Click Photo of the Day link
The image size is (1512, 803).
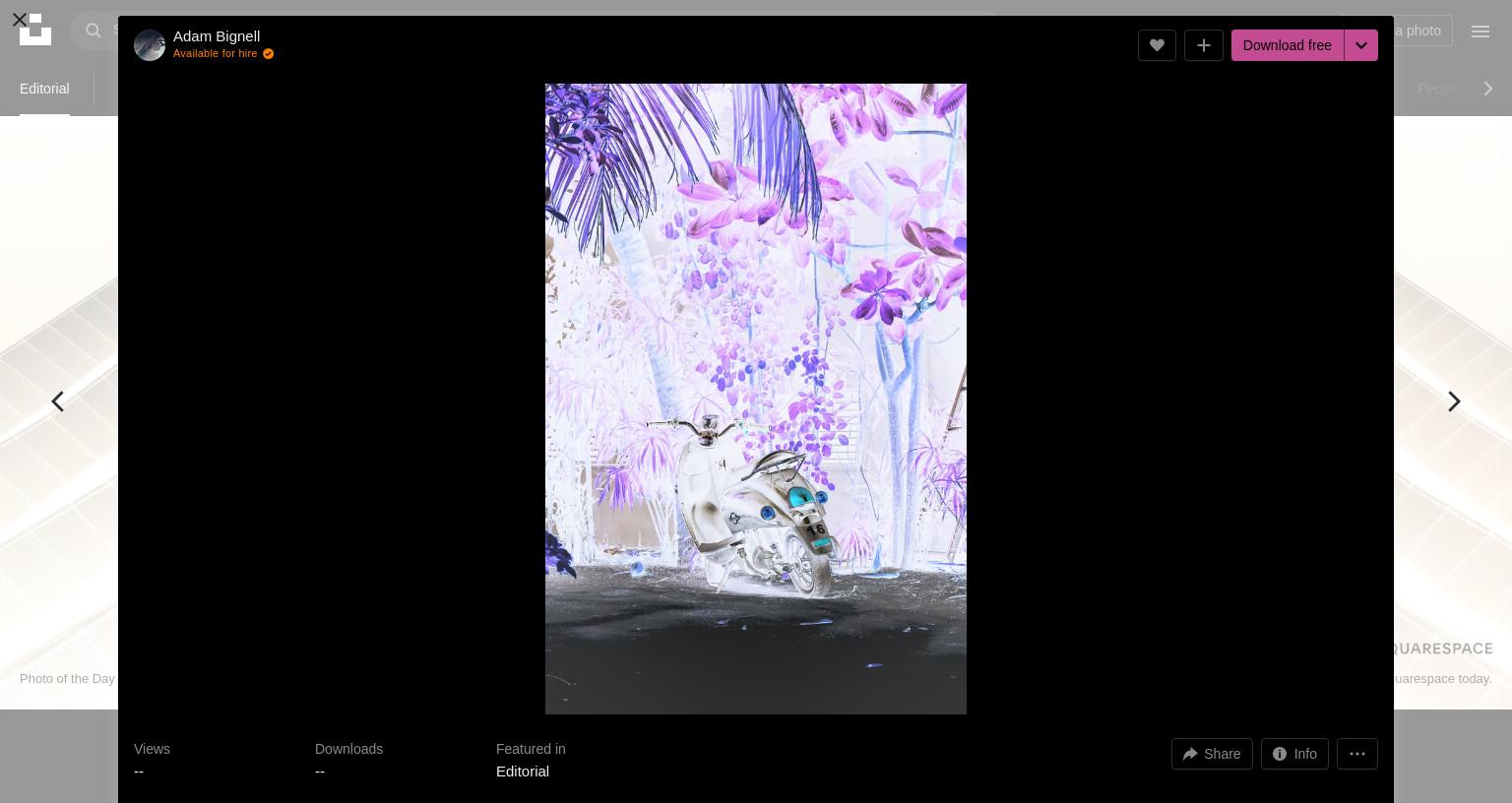(x=67, y=679)
